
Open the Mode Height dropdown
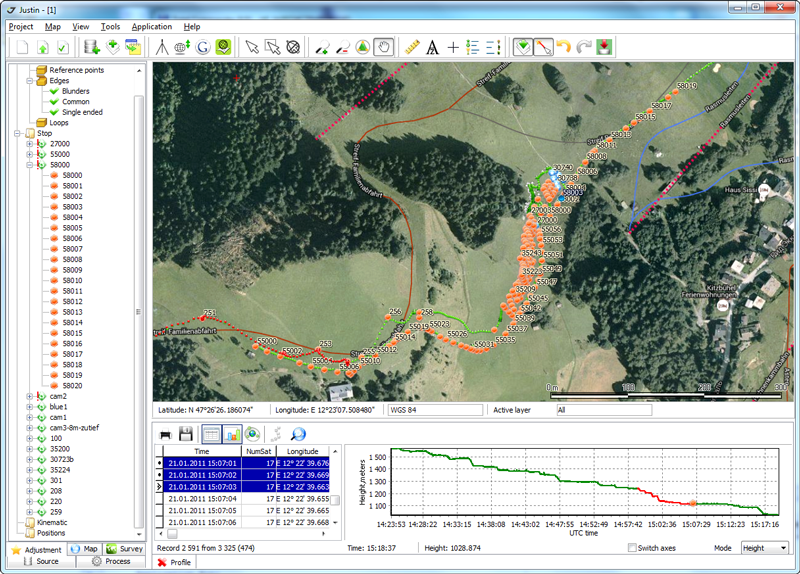pyautogui.click(x=764, y=547)
